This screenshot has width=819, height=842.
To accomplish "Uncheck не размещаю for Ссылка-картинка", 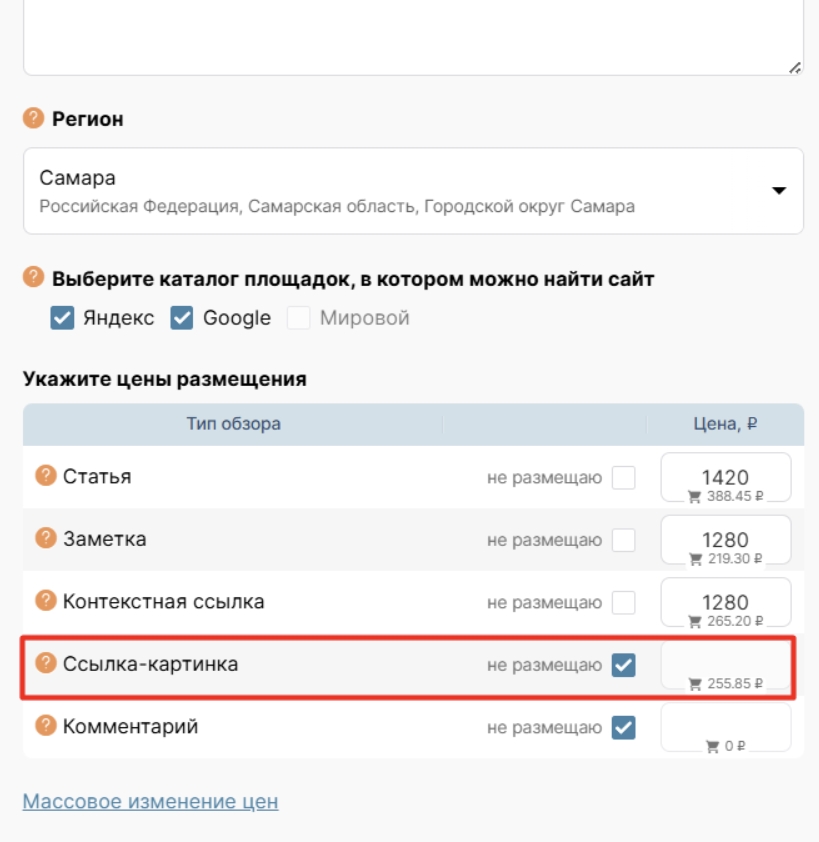I will point(623,664).
